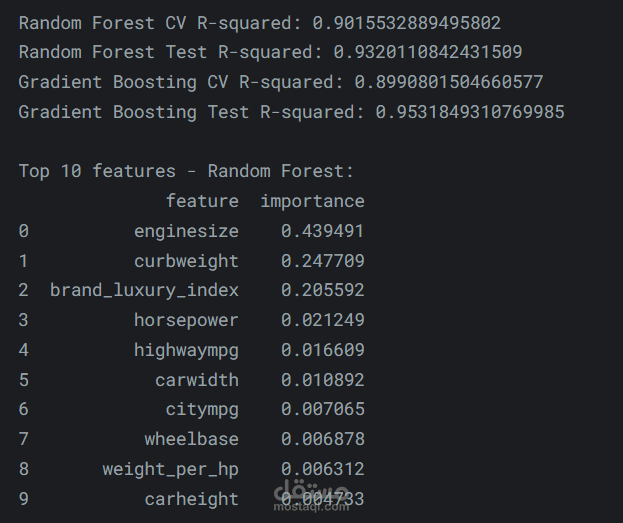Click the carheight feature name
Viewport: 623px width, 523px height.
coord(191,499)
